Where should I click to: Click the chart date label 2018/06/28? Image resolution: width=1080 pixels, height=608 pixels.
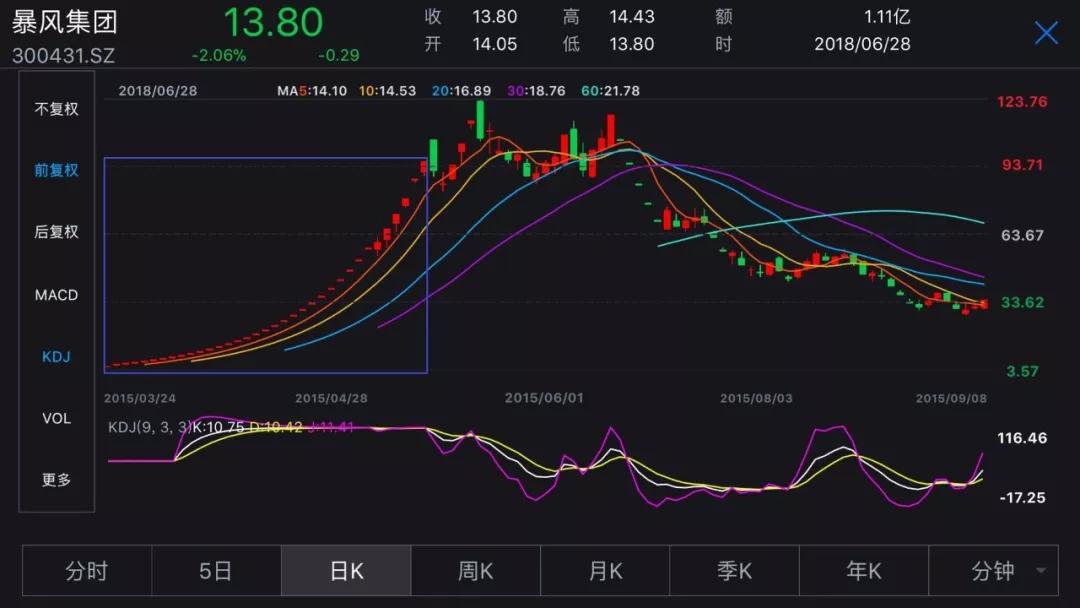click(158, 91)
